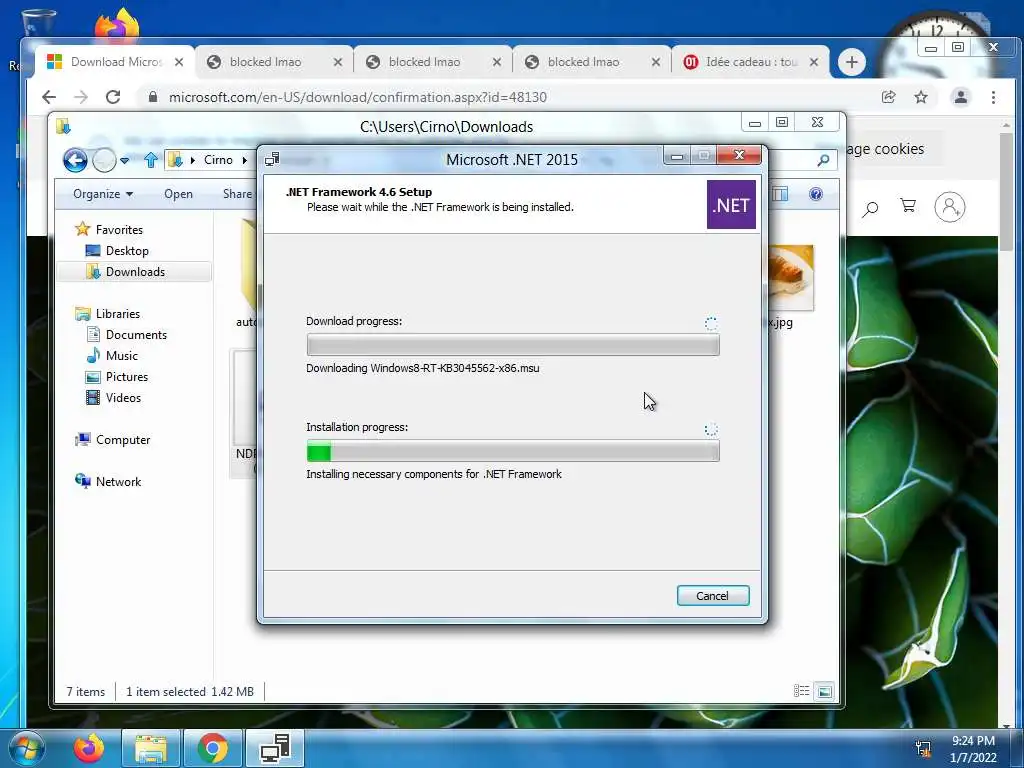This screenshot has height=768, width=1024.
Task: Open Firefox from the taskbar
Action: pos(89,748)
